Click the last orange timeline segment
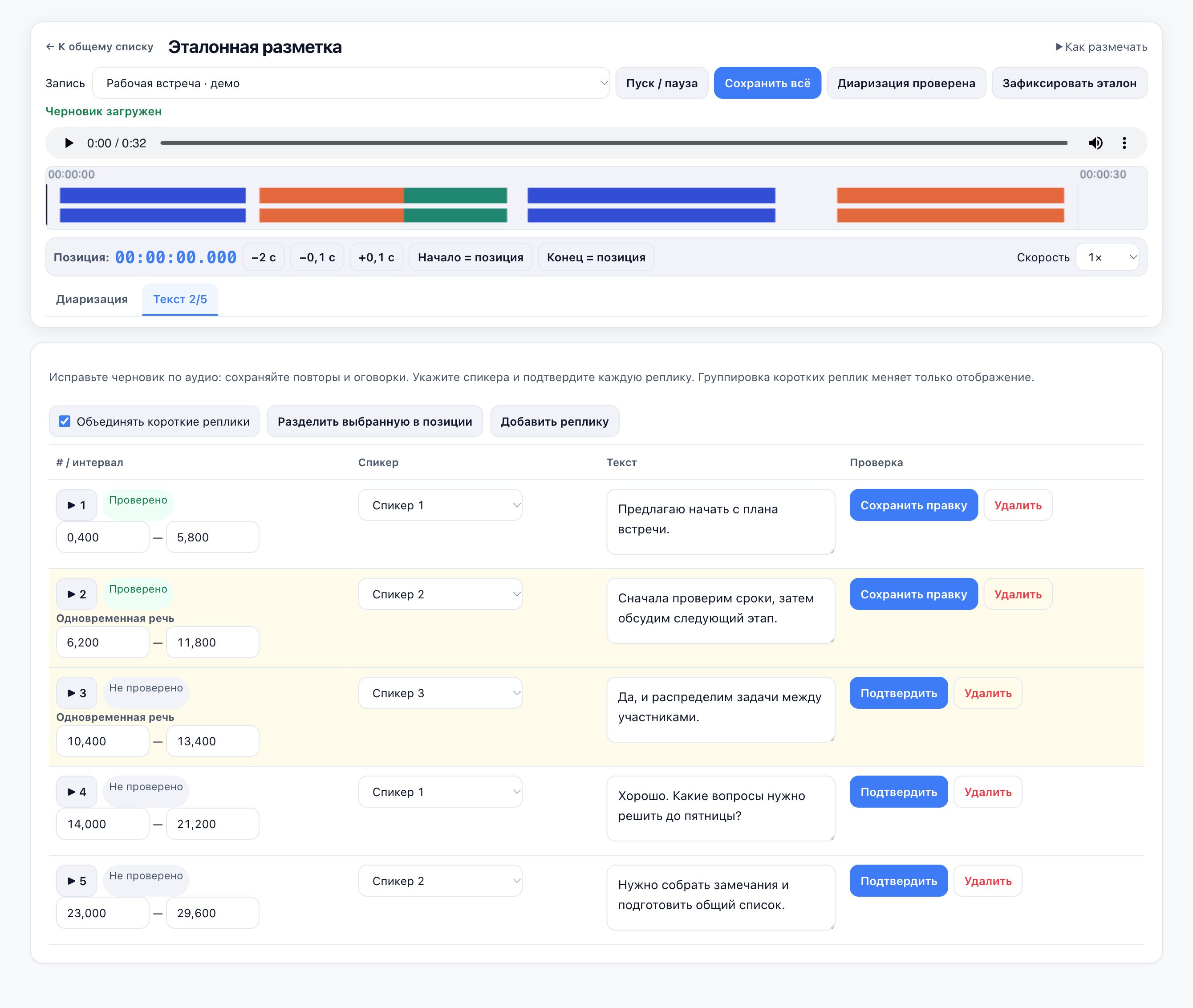 point(950,204)
